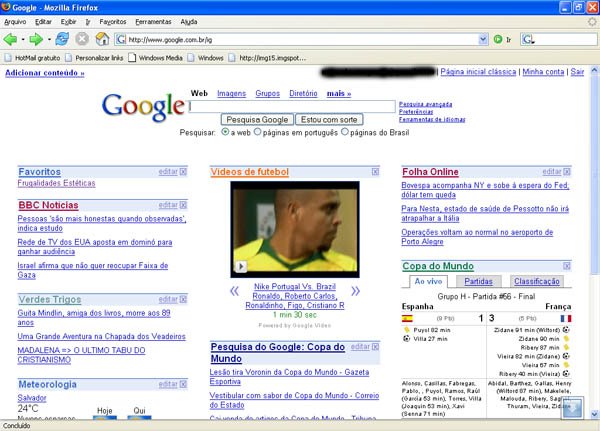This screenshot has height=431, width=600.
Task: Open the Ferramentas menu
Action: (153, 22)
